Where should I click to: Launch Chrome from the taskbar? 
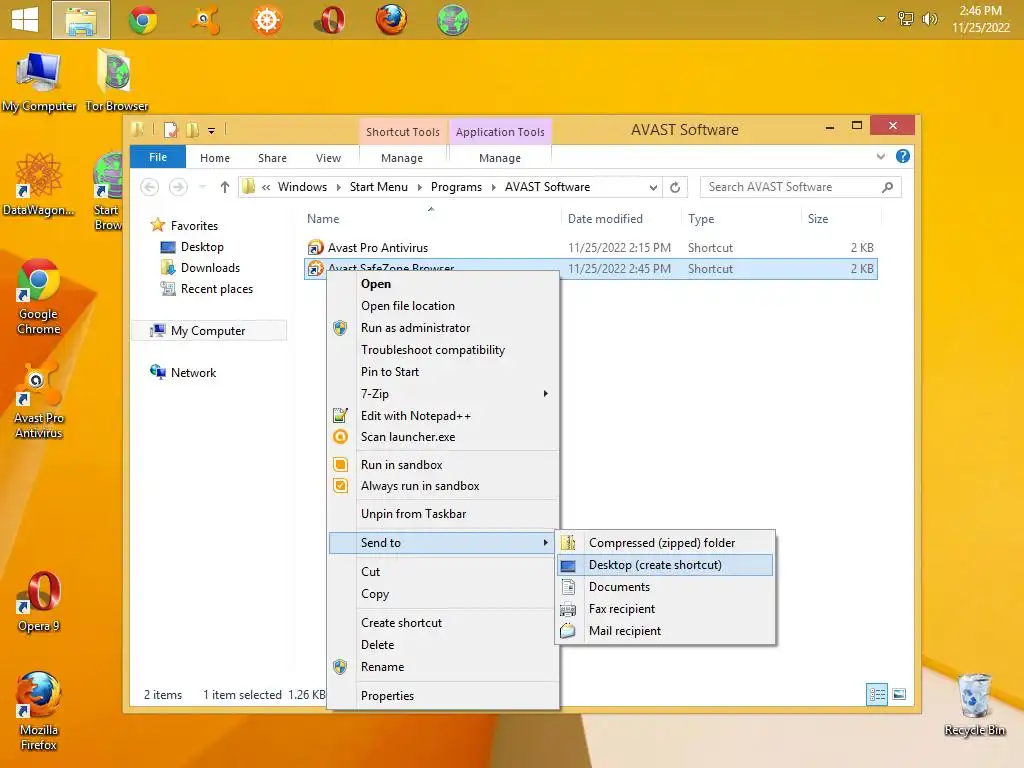142,20
